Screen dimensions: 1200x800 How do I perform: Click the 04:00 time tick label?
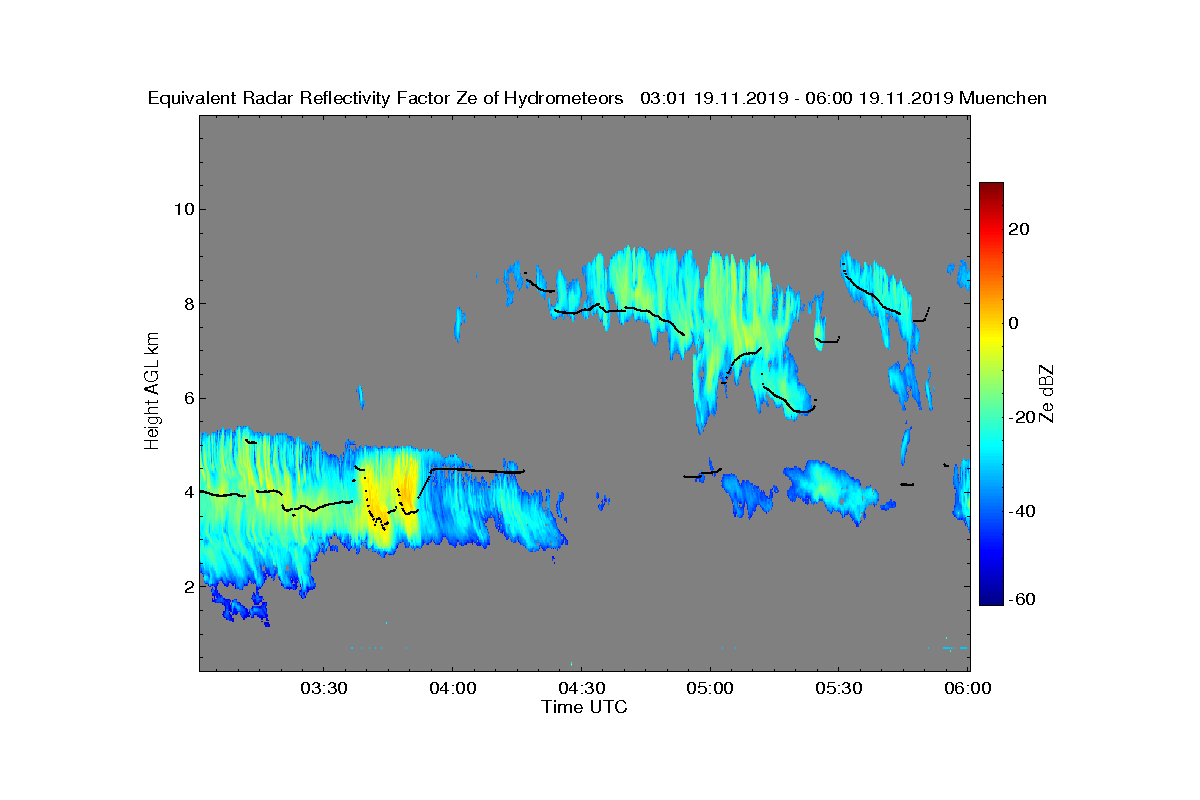pos(452,688)
